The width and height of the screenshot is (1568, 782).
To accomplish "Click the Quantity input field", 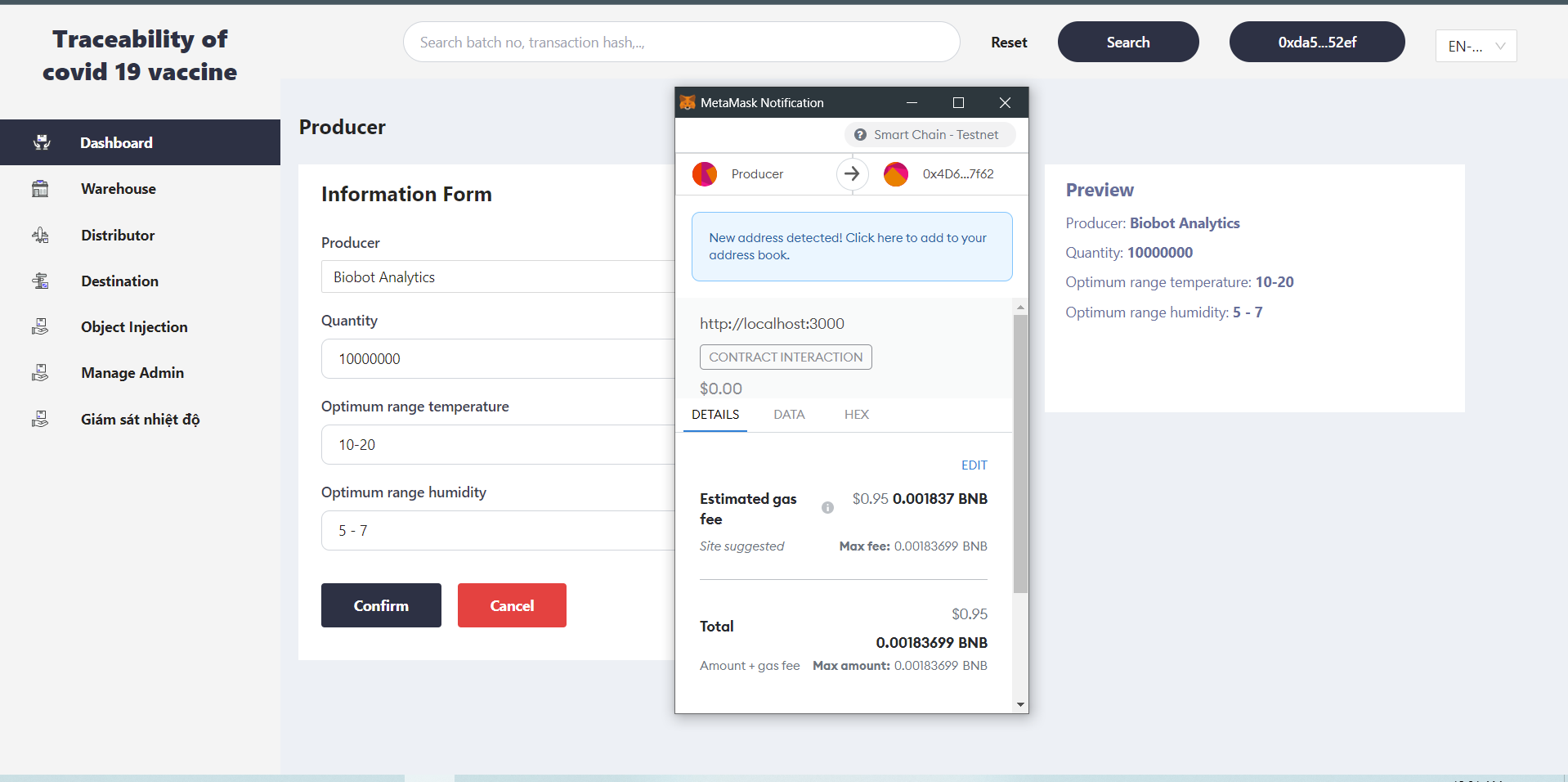I will tap(498, 359).
